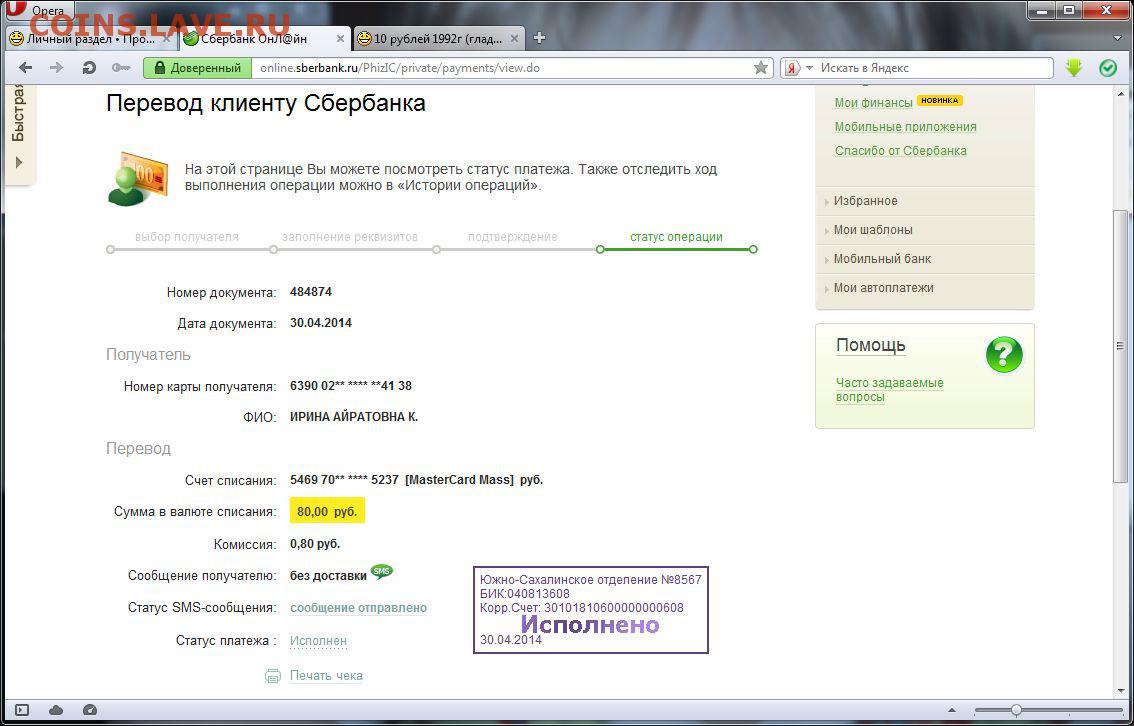
Task: Click the money transfer illustration icon
Action: (x=137, y=178)
